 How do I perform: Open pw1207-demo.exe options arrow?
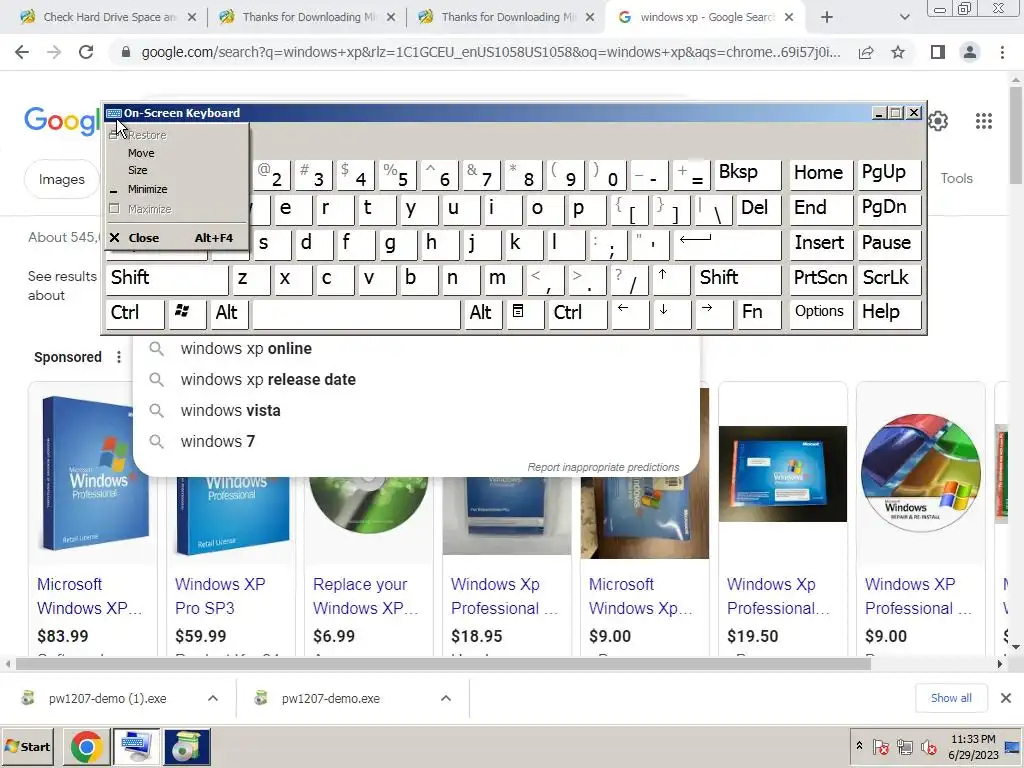click(446, 698)
